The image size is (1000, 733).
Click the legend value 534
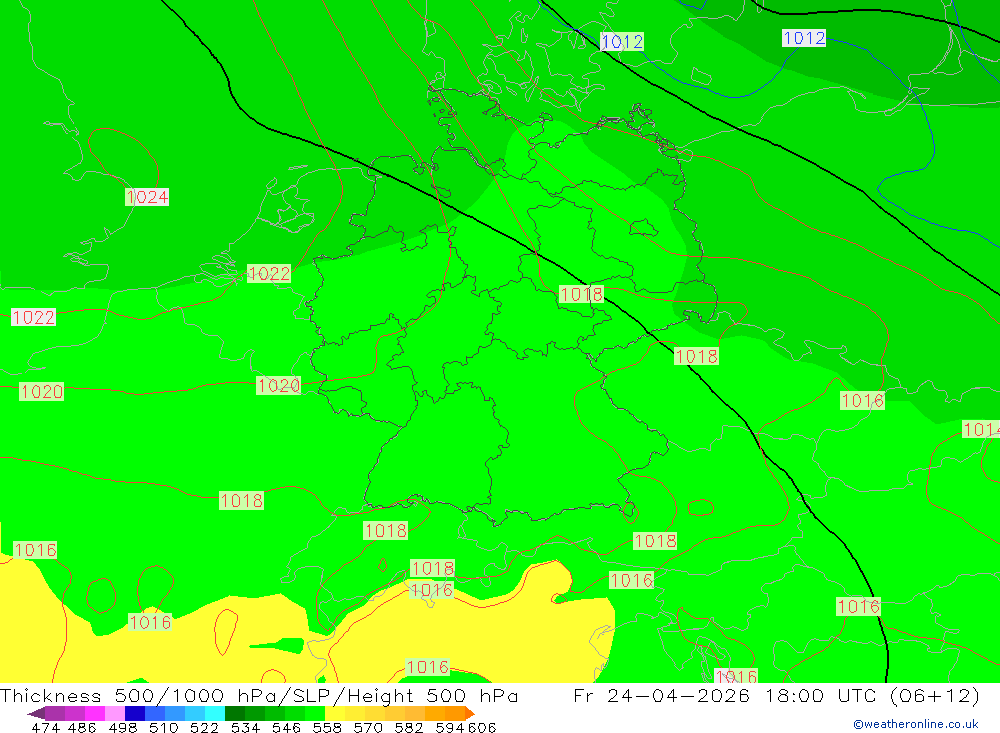click(x=246, y=727)
